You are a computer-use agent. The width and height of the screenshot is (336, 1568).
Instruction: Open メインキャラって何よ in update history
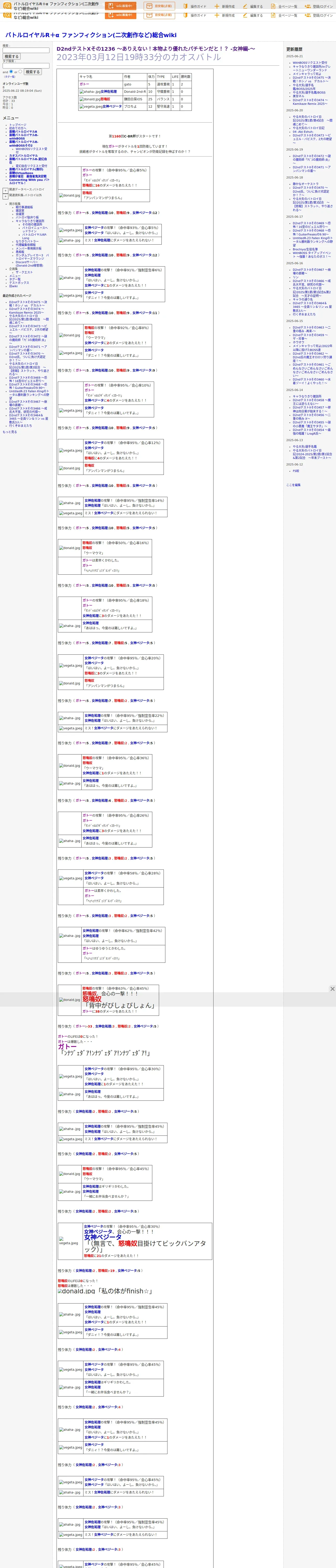coord(307,74)
